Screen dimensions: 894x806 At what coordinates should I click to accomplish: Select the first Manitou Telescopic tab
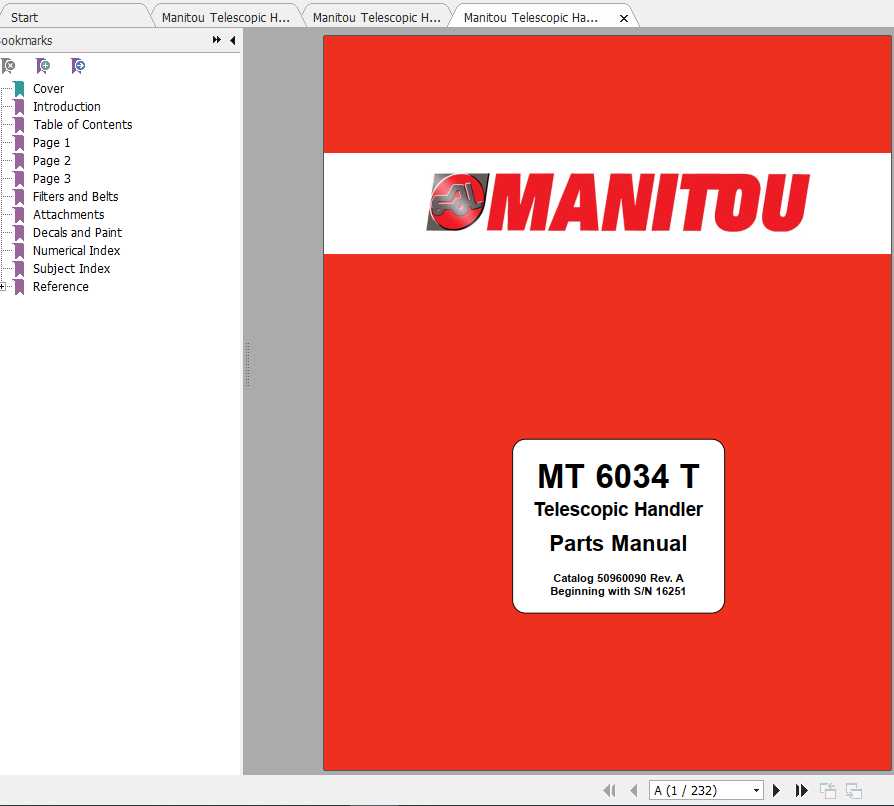[x=225, y=16]
